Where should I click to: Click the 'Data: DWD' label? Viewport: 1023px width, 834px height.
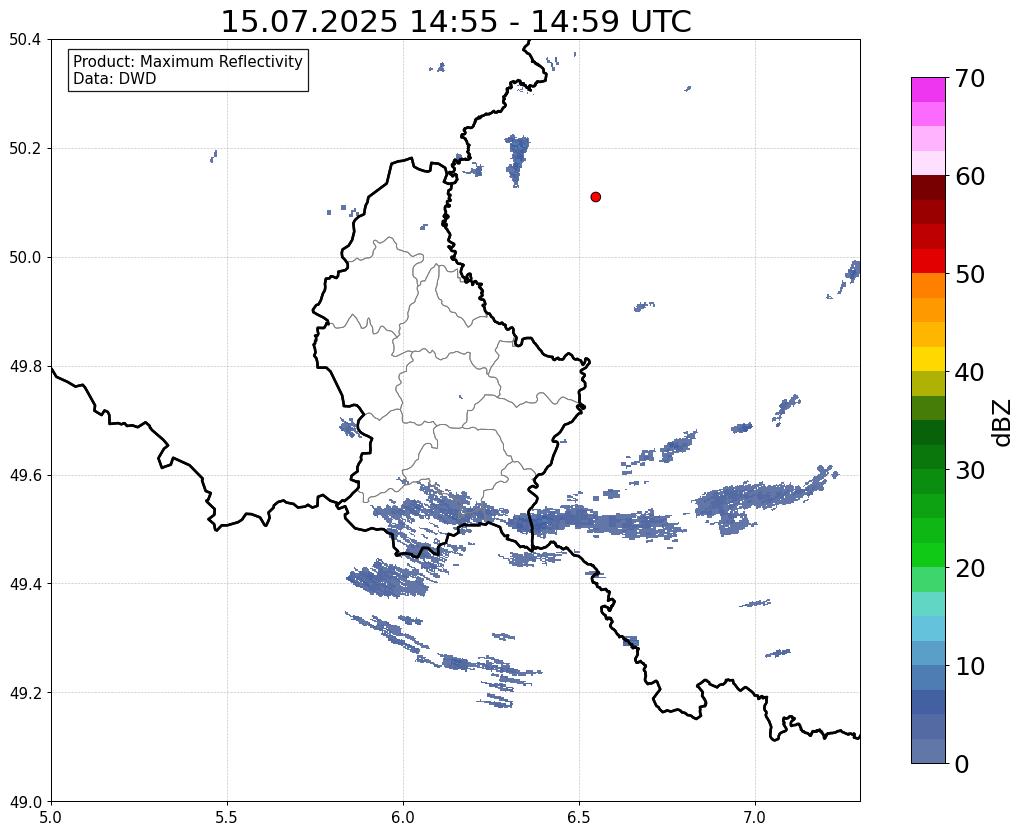[115, 79]
